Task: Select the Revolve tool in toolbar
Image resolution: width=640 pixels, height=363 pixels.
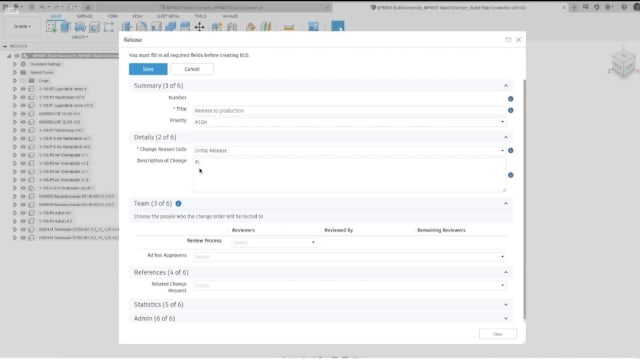Action: click(80, 27)
